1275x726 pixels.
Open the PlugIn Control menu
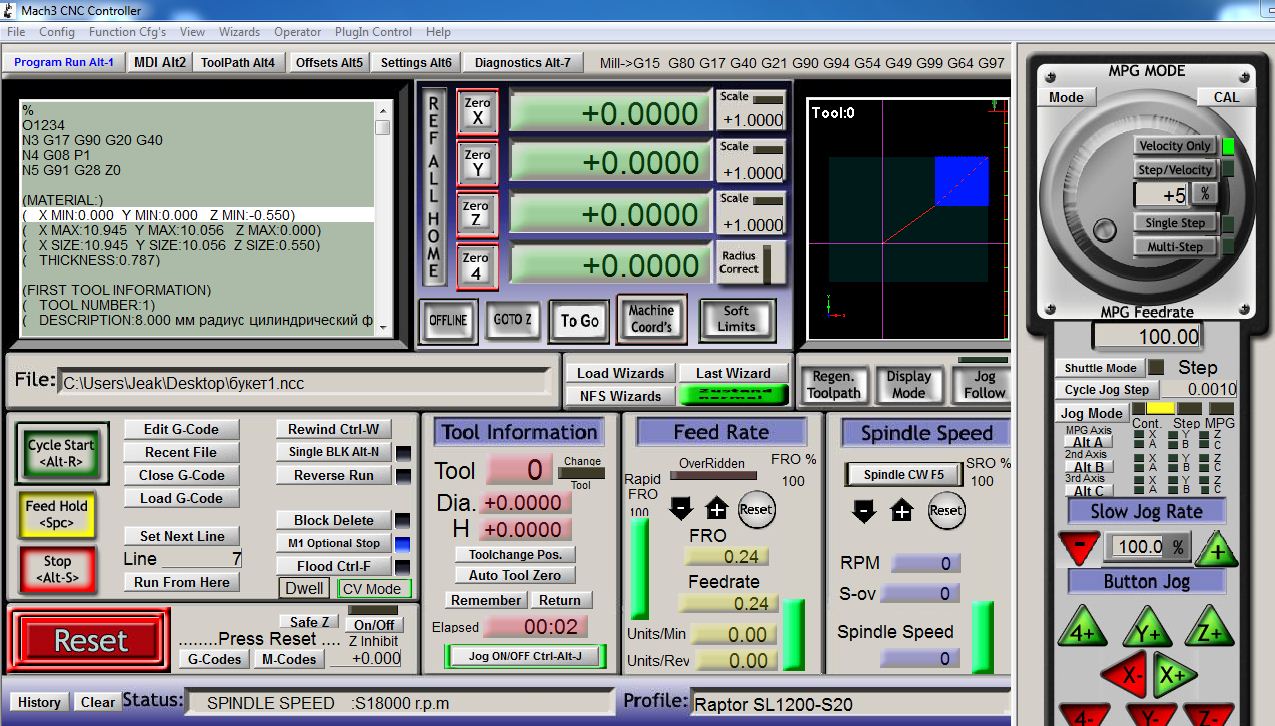pos(373,32)
